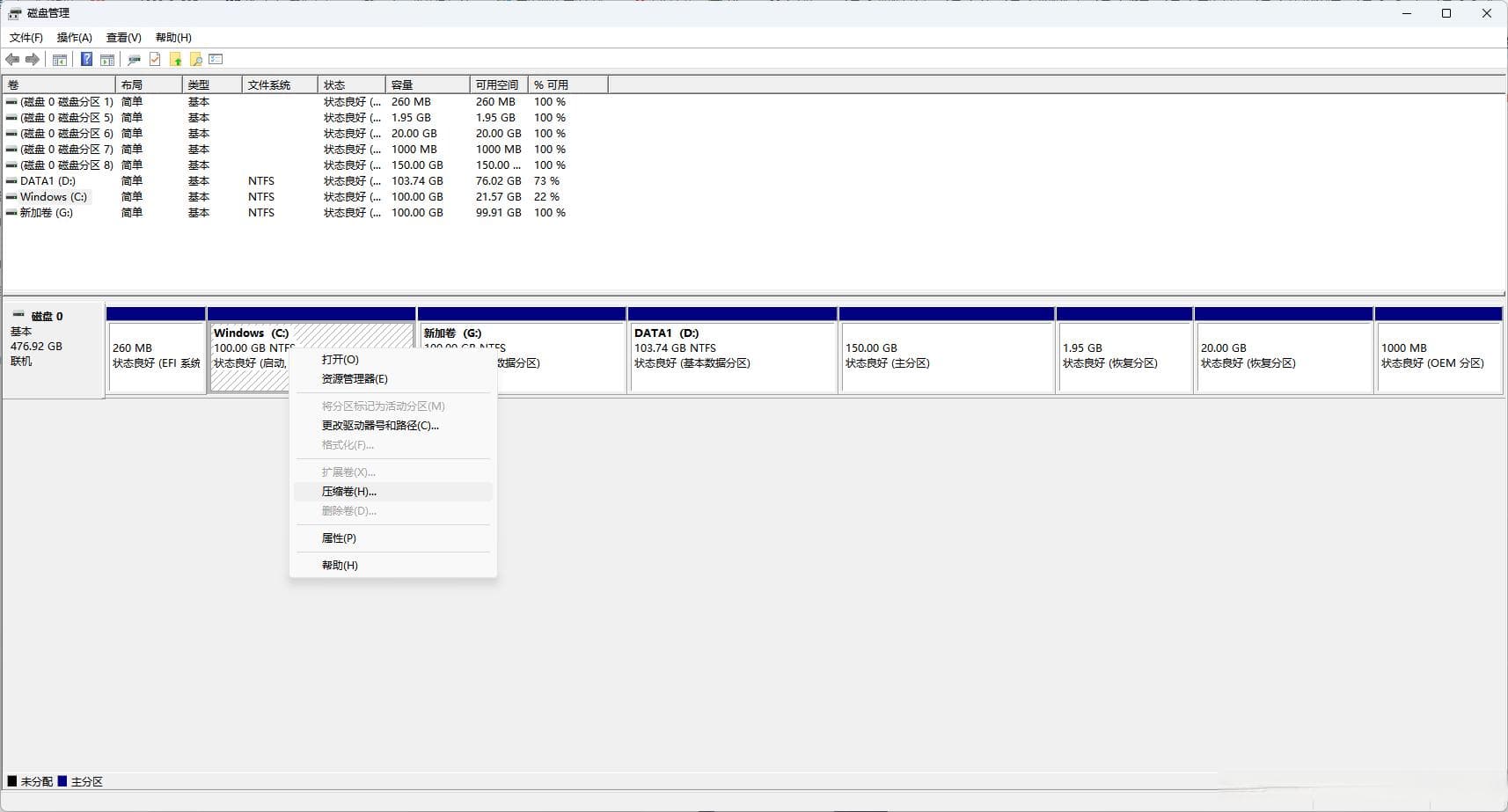Open the 文件(F) menu
Image resolution: width=1508 pixels, height=812 pixels.
[26, 38]
